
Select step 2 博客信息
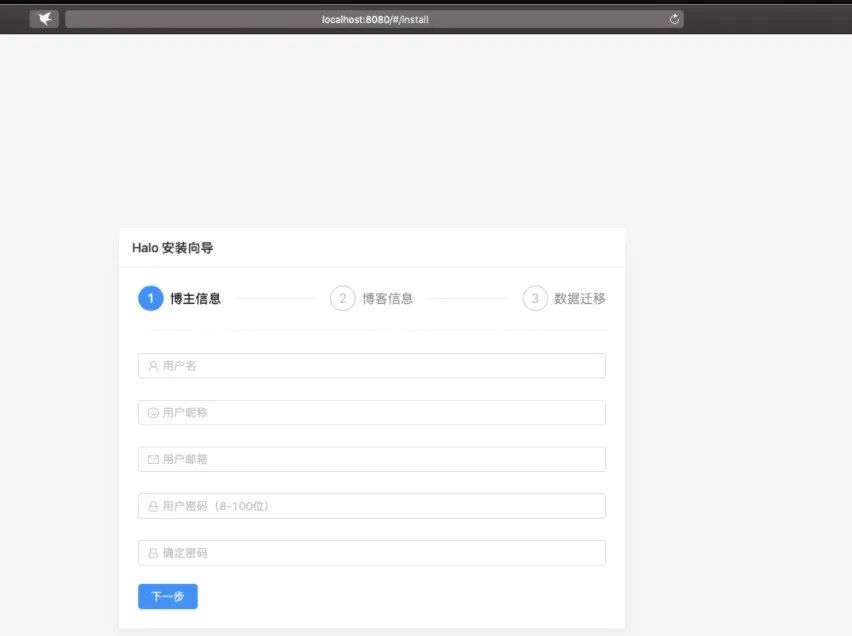click(x=372, y=298)
